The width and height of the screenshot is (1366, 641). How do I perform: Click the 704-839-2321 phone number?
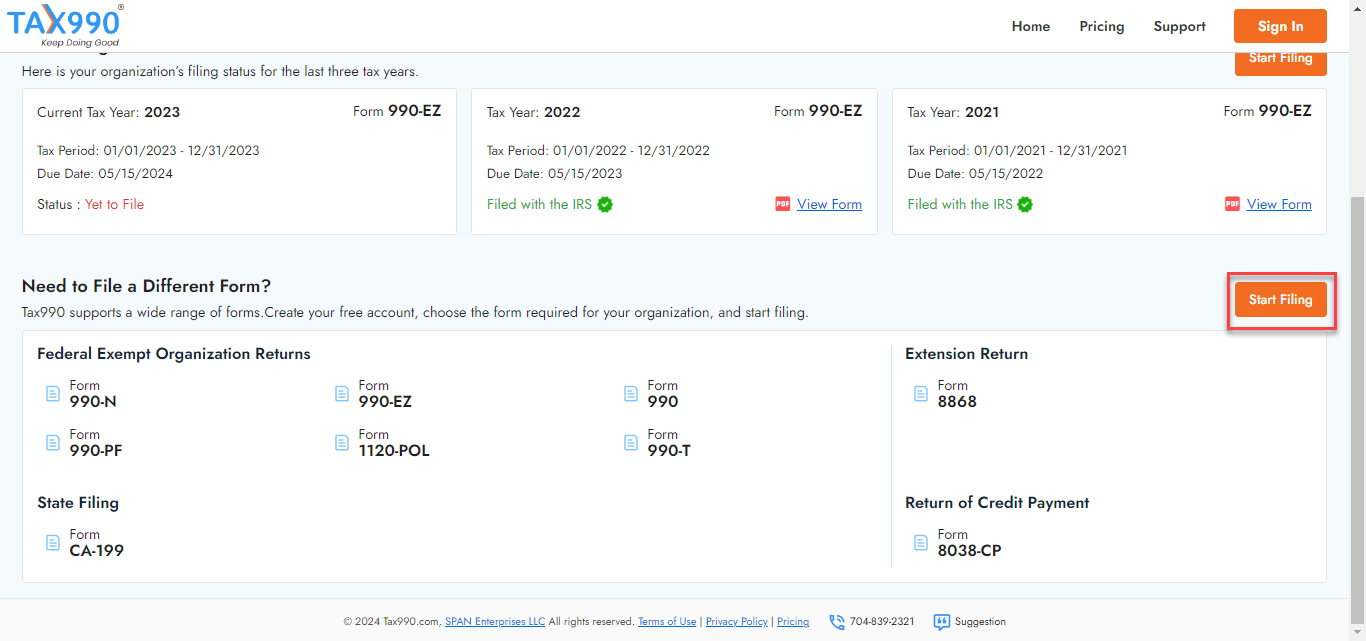[x=882, y=622]
